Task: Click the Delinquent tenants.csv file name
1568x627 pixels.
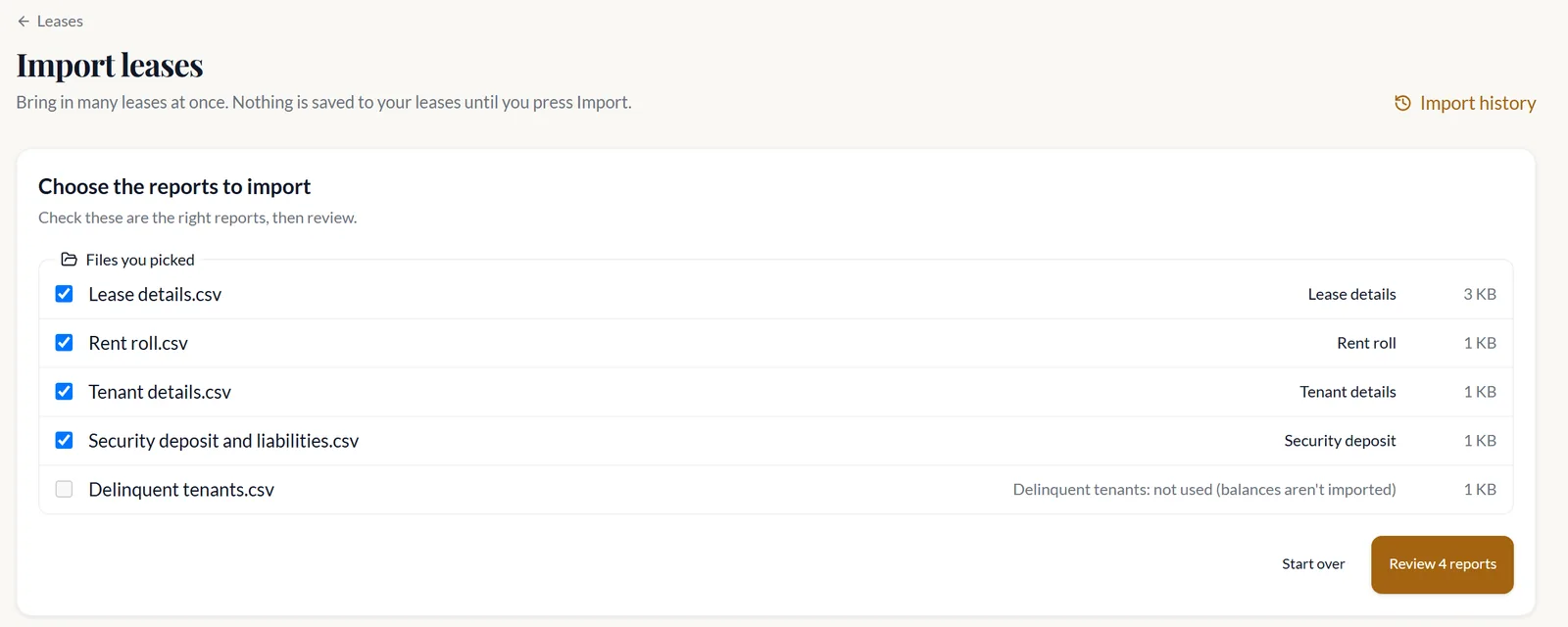Action: (x=181, y=490)
